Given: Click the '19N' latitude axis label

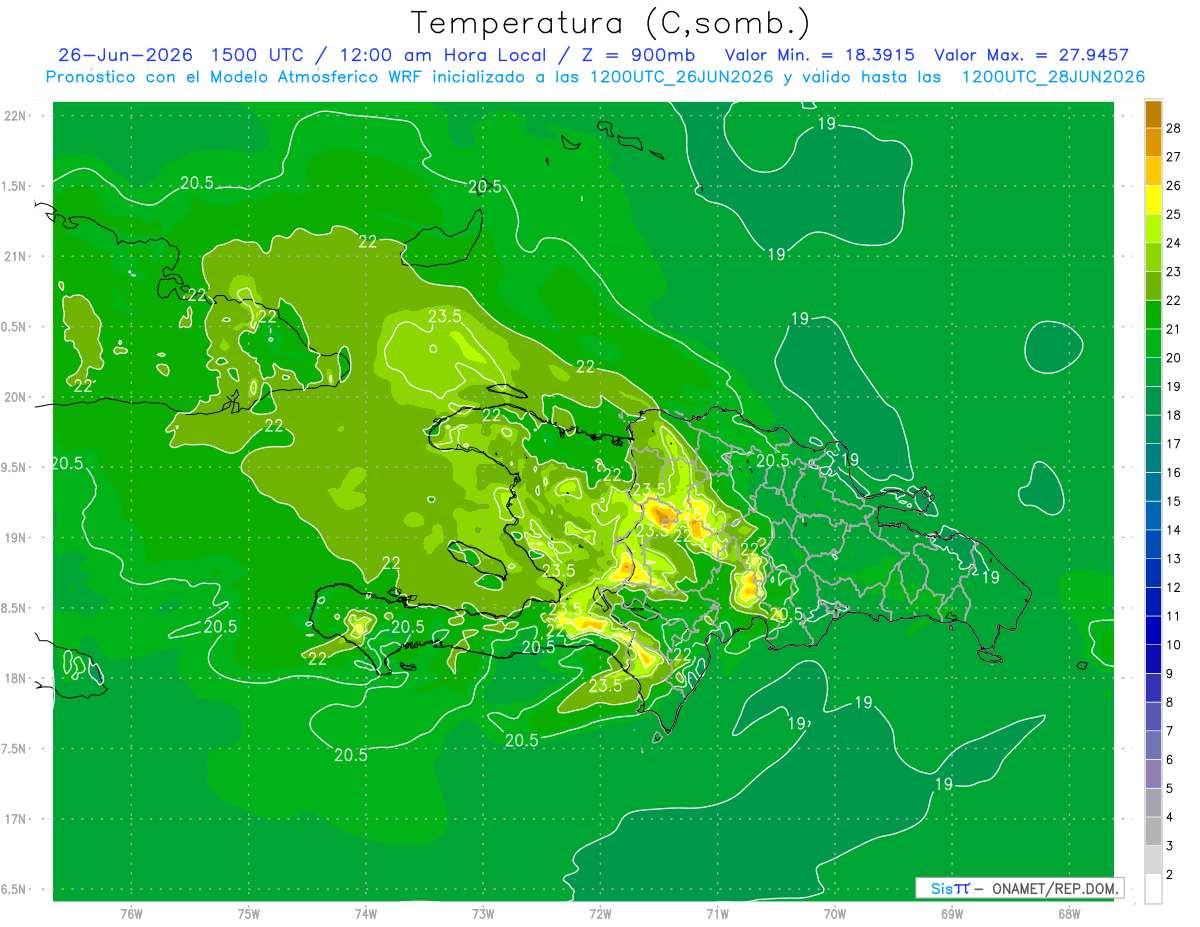Looking at the screenshot, I should tap(16, 538).
